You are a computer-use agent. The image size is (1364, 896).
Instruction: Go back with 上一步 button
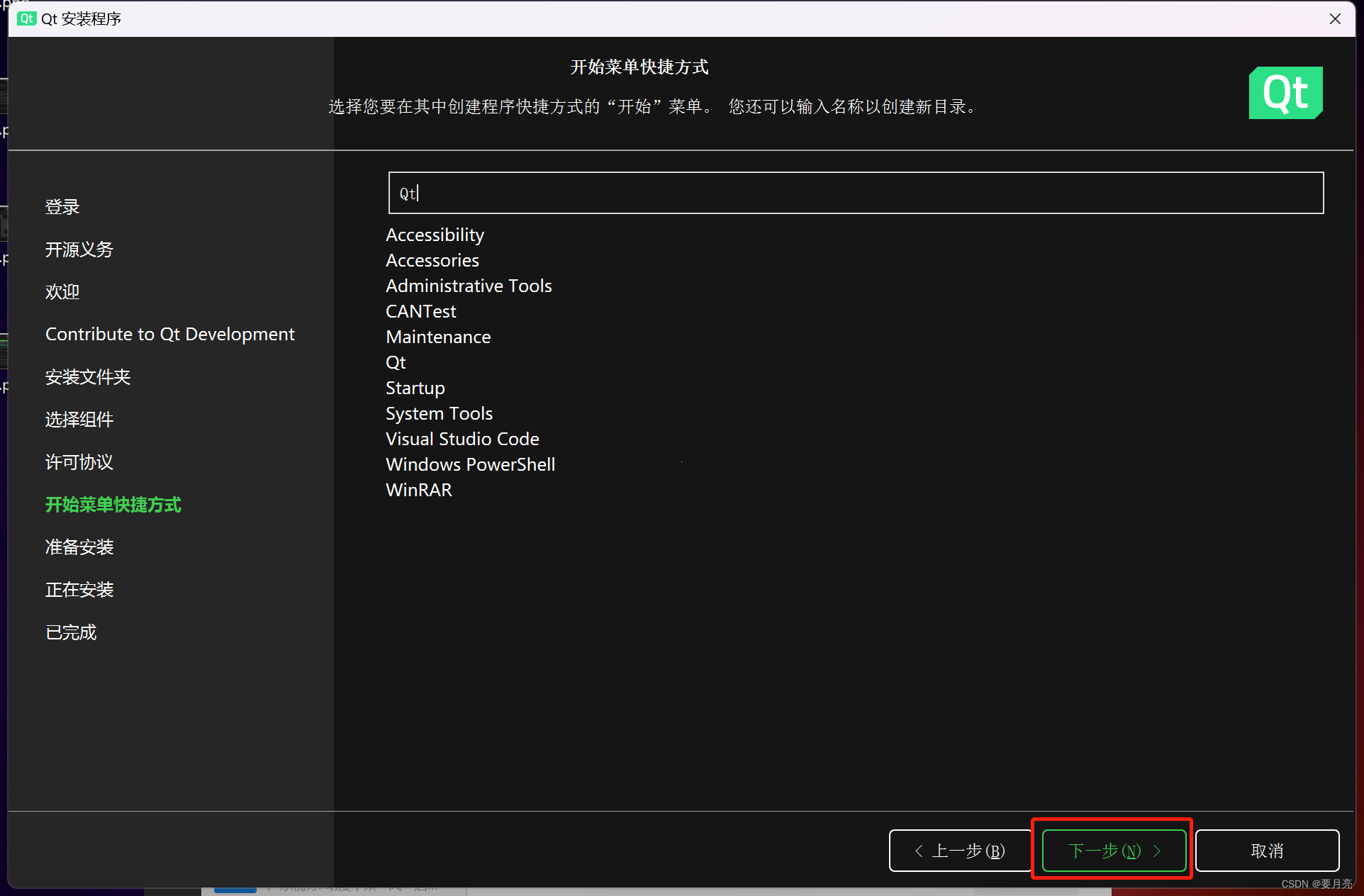(960, 850)
